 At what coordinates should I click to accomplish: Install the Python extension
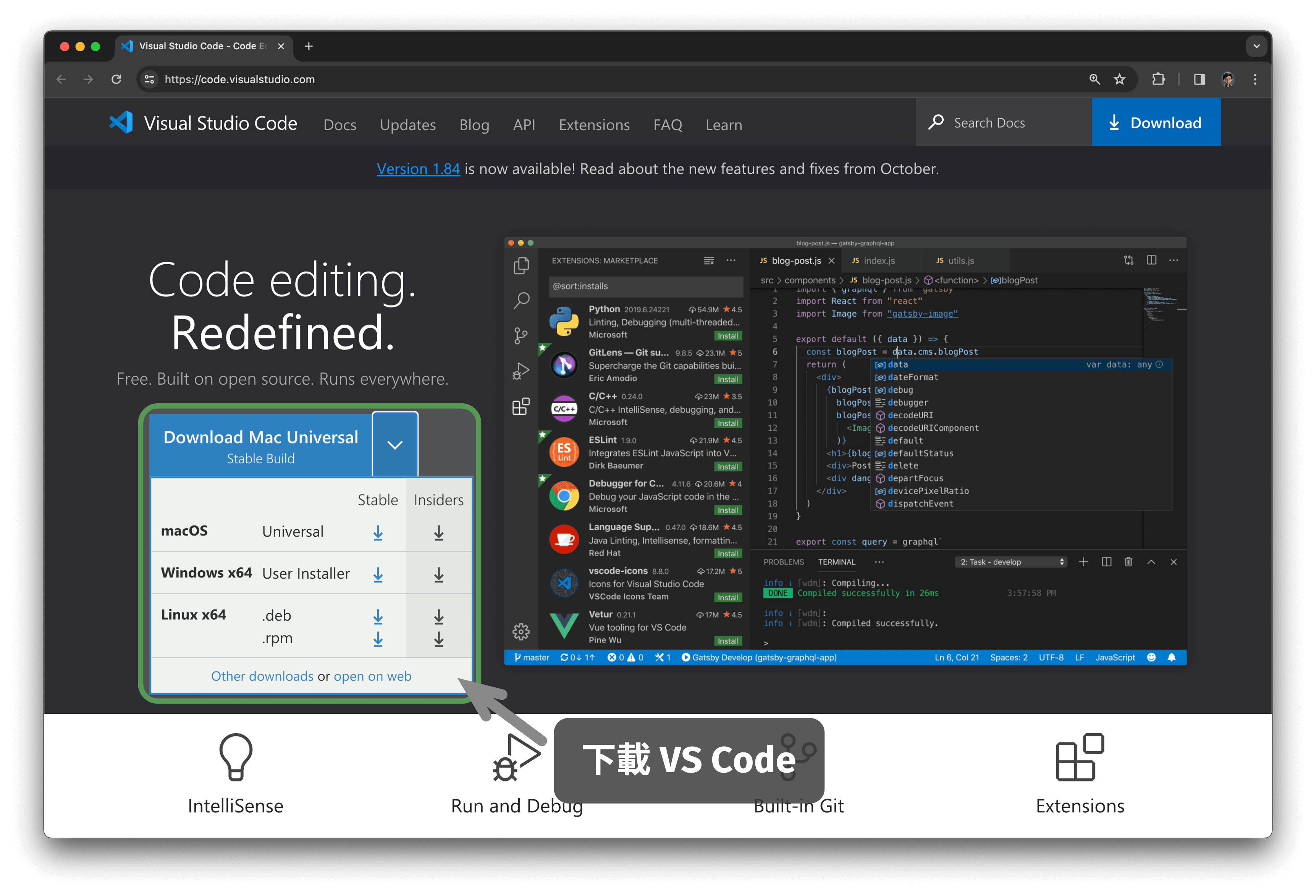[728, 335]
